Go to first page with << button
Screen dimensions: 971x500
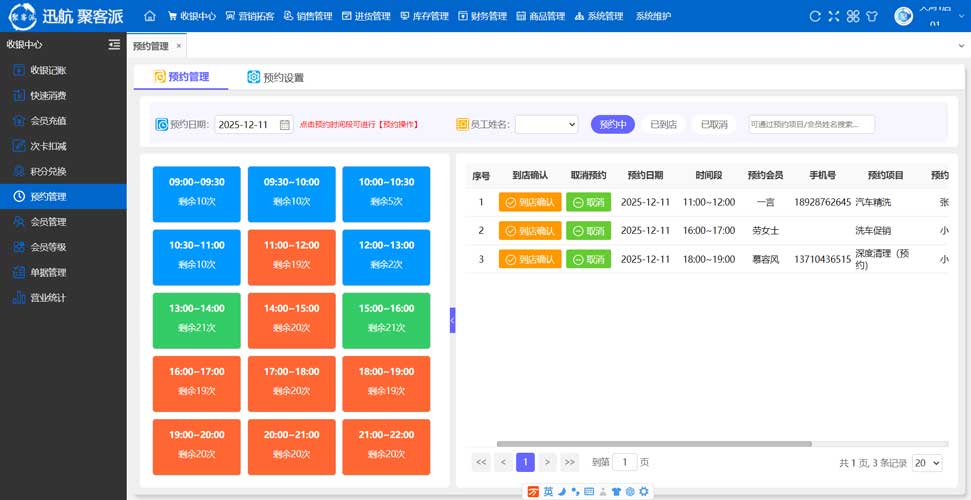[x=481, y=462]
